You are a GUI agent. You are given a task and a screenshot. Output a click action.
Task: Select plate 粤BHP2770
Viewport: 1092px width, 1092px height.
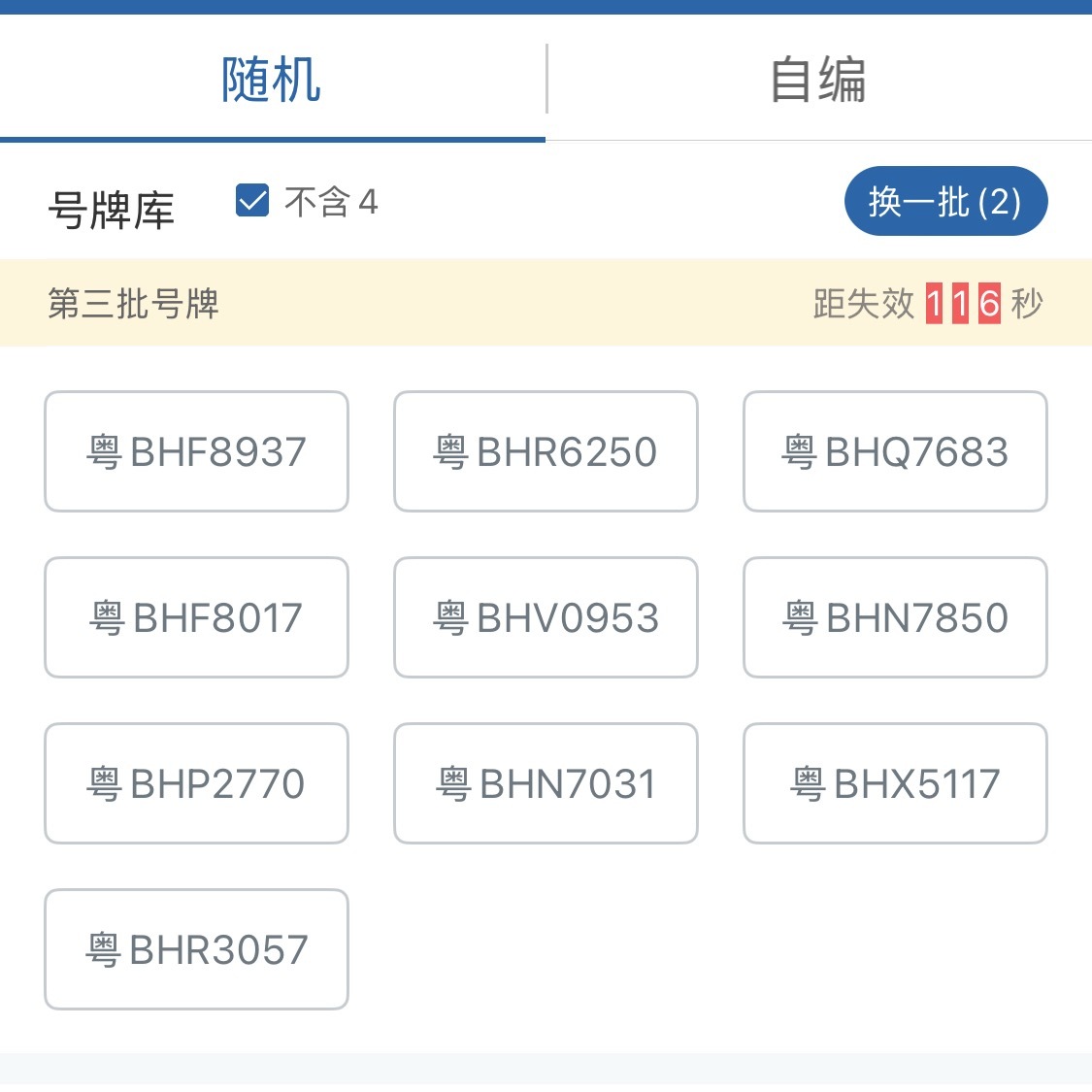pyautogui.click(x=196, y=783)
